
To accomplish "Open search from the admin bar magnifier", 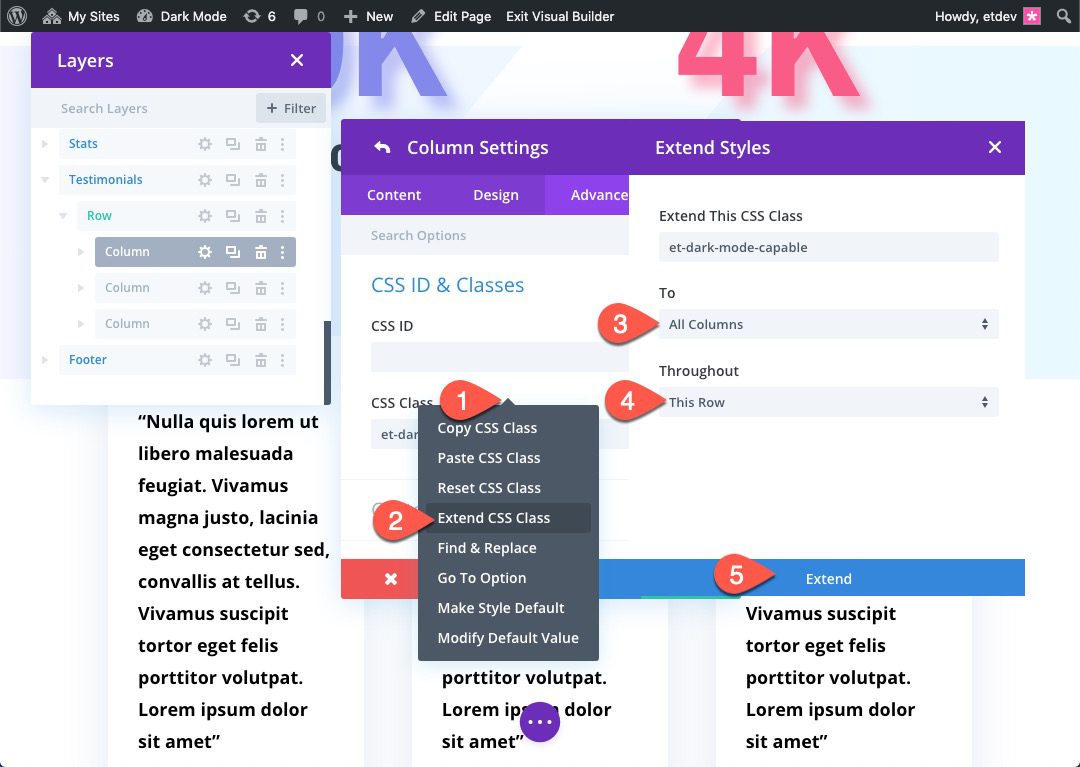I will 1063,15.
